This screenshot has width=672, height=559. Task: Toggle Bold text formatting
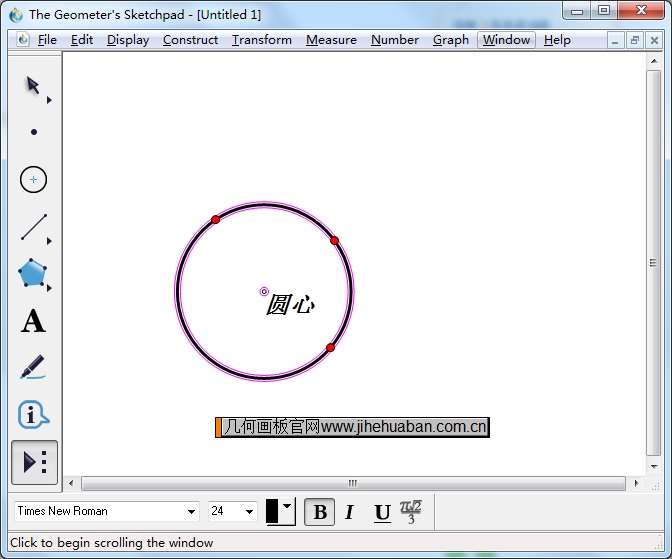point(320,512)
